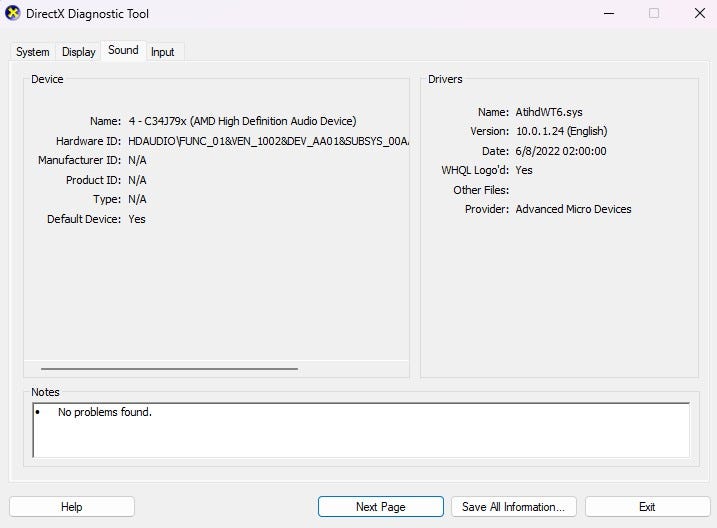Click the Product ID value N/A
Screen dimensions: 717x528
(137, 180)
